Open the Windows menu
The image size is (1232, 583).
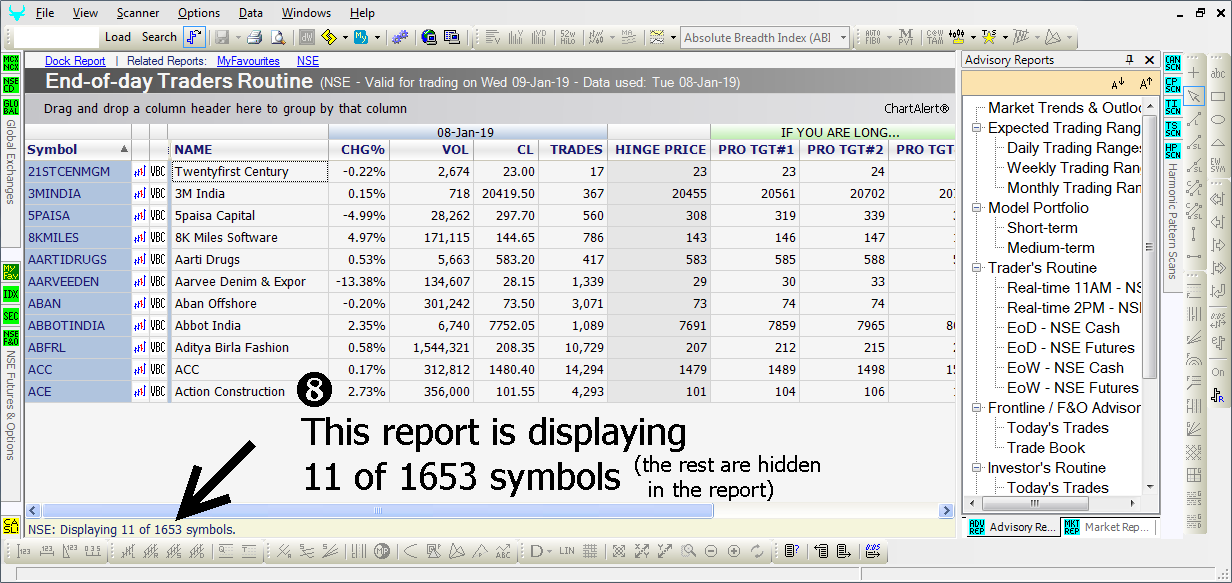[x=306, y=13]
